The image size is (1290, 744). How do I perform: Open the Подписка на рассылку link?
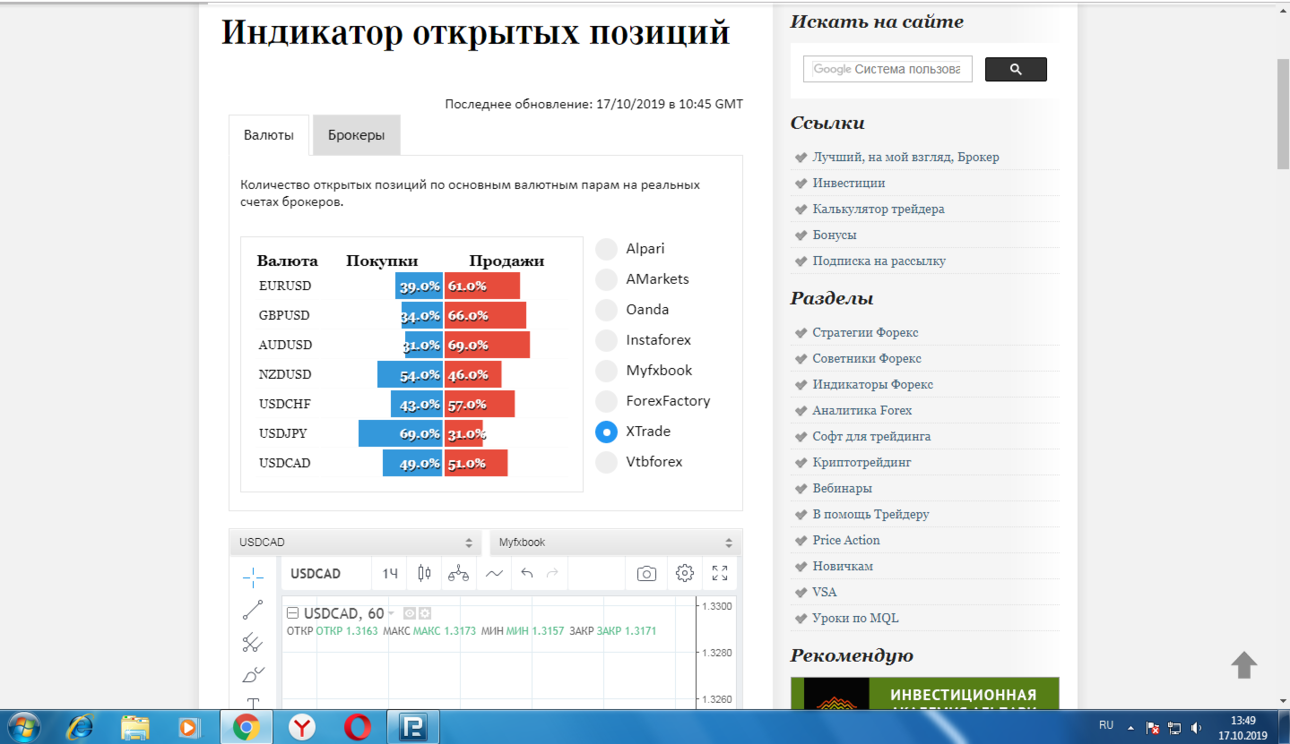click(879, 261)
